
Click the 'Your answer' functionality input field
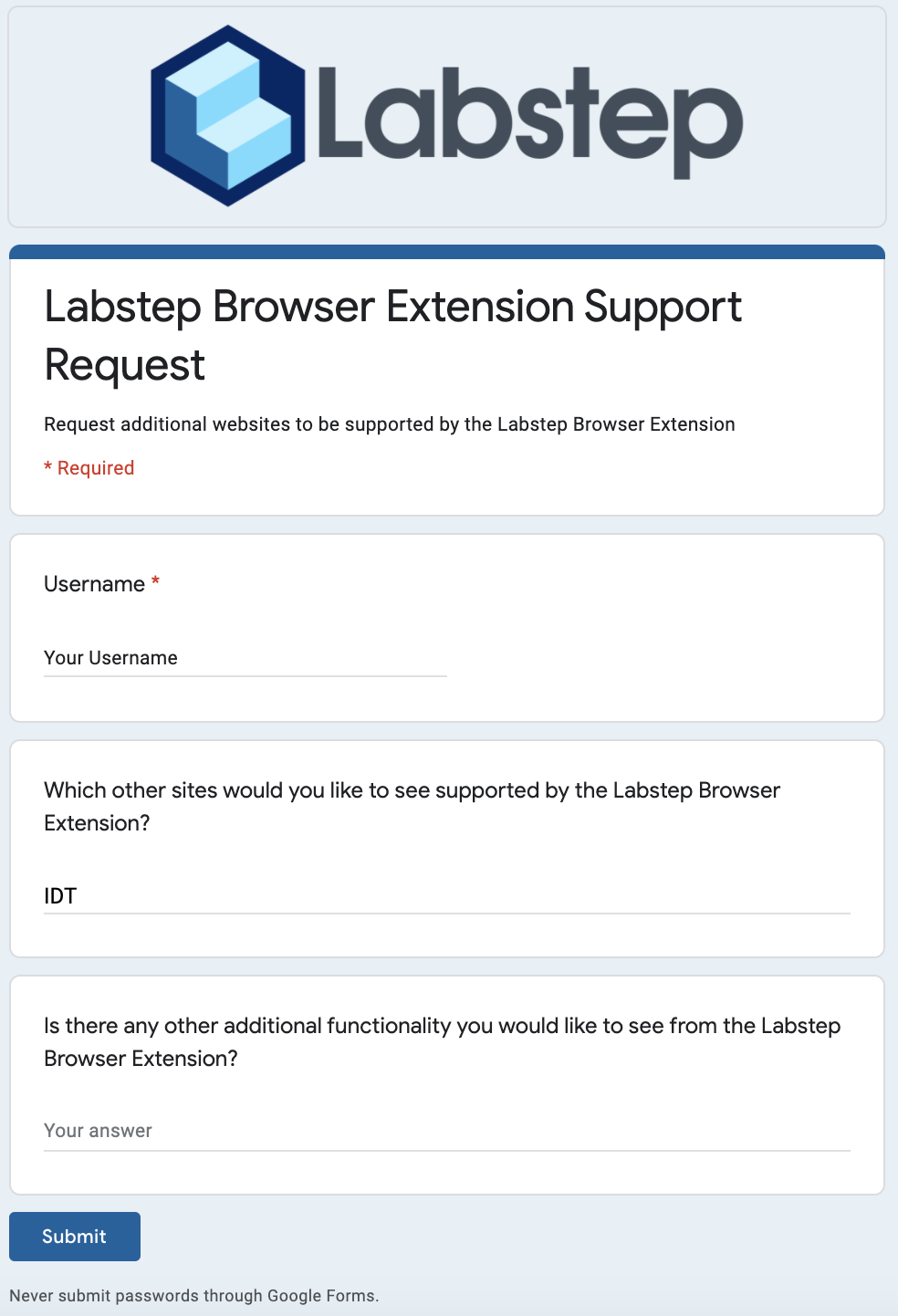(446, 1131)
